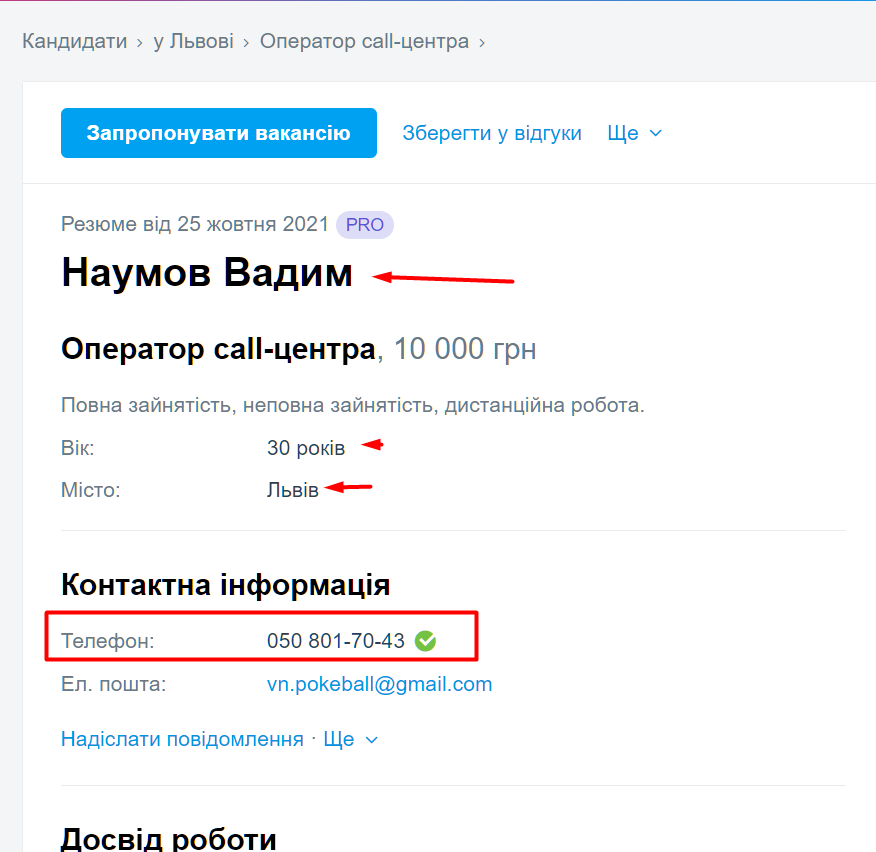876x852 pixels.
Task: Click the age value 30 років
Action: coord(306,448)
